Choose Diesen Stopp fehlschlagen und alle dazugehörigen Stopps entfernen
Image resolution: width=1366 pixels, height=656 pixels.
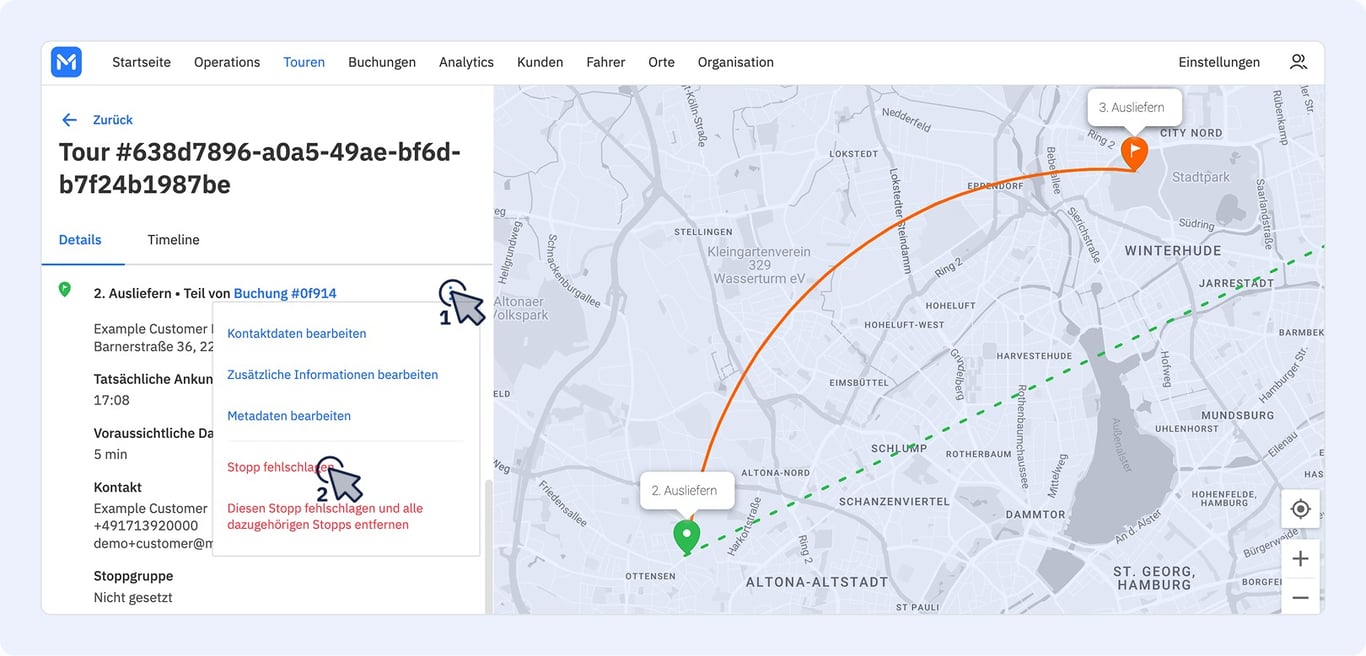tap(325, 516)
